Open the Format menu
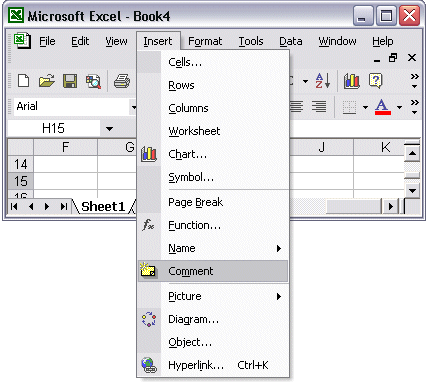The height and width of the screenshot is (382, 426). click(205, 41)
